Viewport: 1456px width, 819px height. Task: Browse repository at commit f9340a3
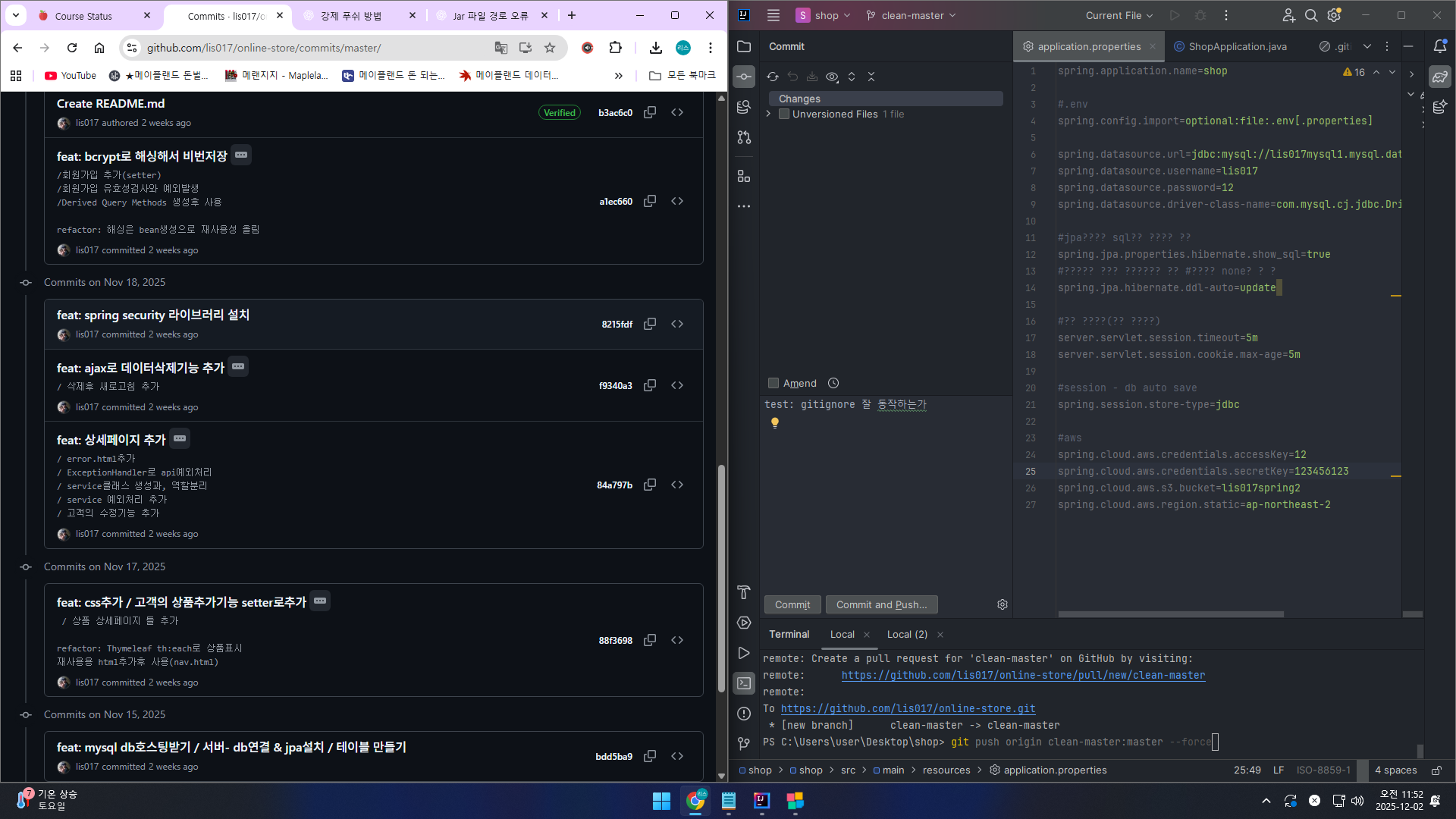[x=677, y=385]
